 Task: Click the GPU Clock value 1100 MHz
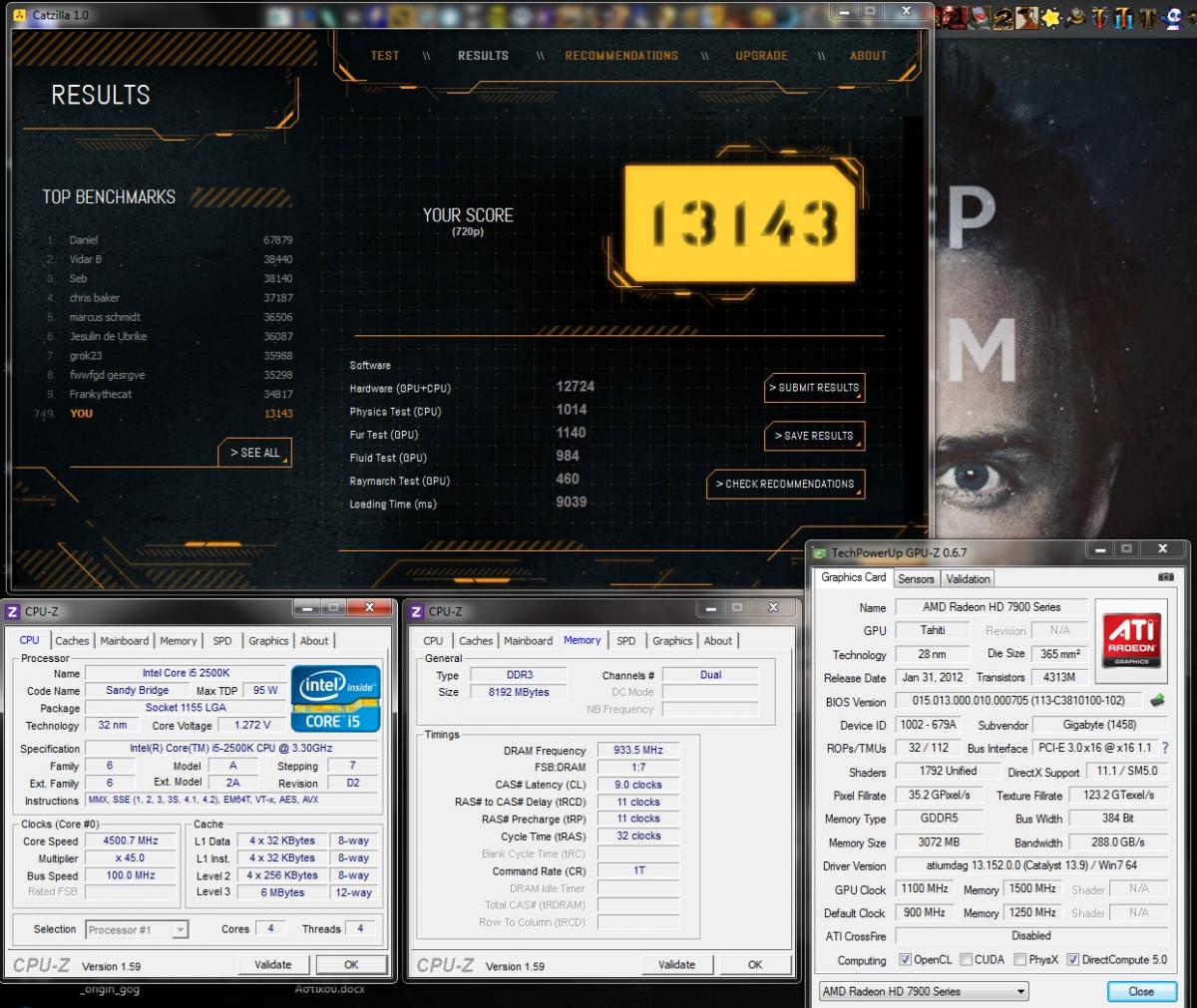pos(925,888)
